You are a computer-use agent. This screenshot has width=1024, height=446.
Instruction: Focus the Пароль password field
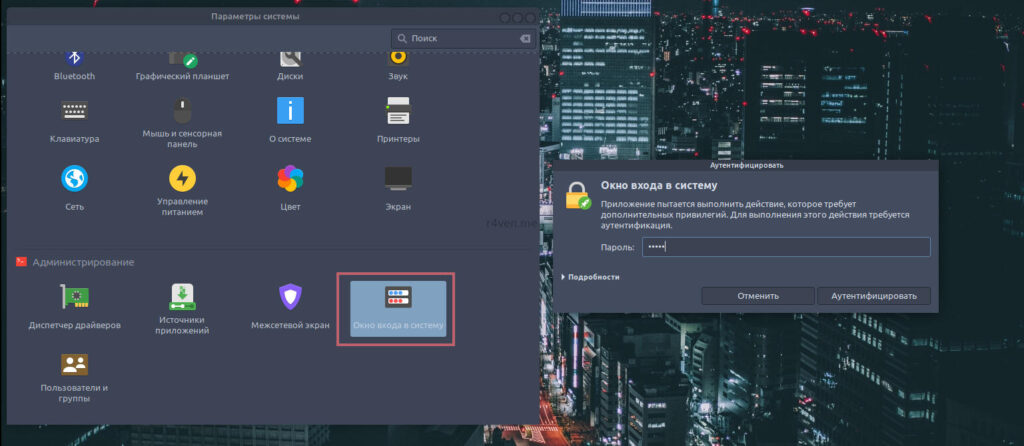coord(784,247)
